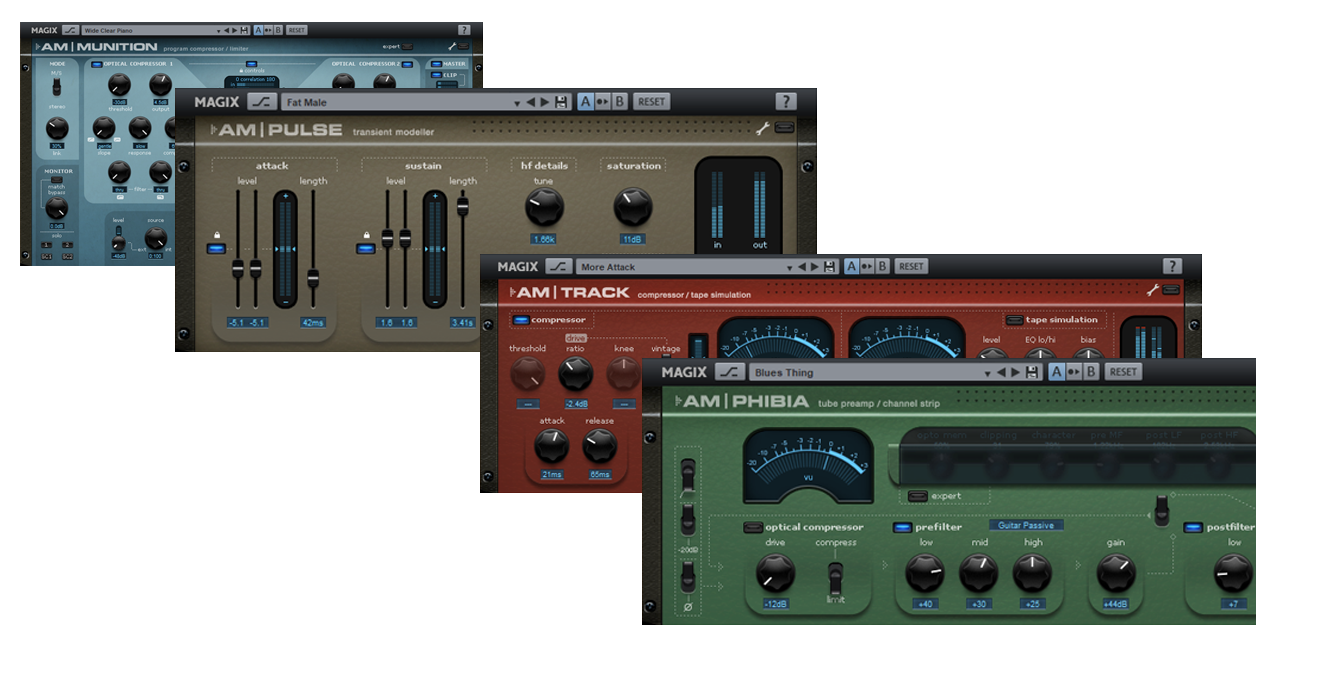
Task: Save the More Attack preset with floppy icon
Action: pos(829,267)
